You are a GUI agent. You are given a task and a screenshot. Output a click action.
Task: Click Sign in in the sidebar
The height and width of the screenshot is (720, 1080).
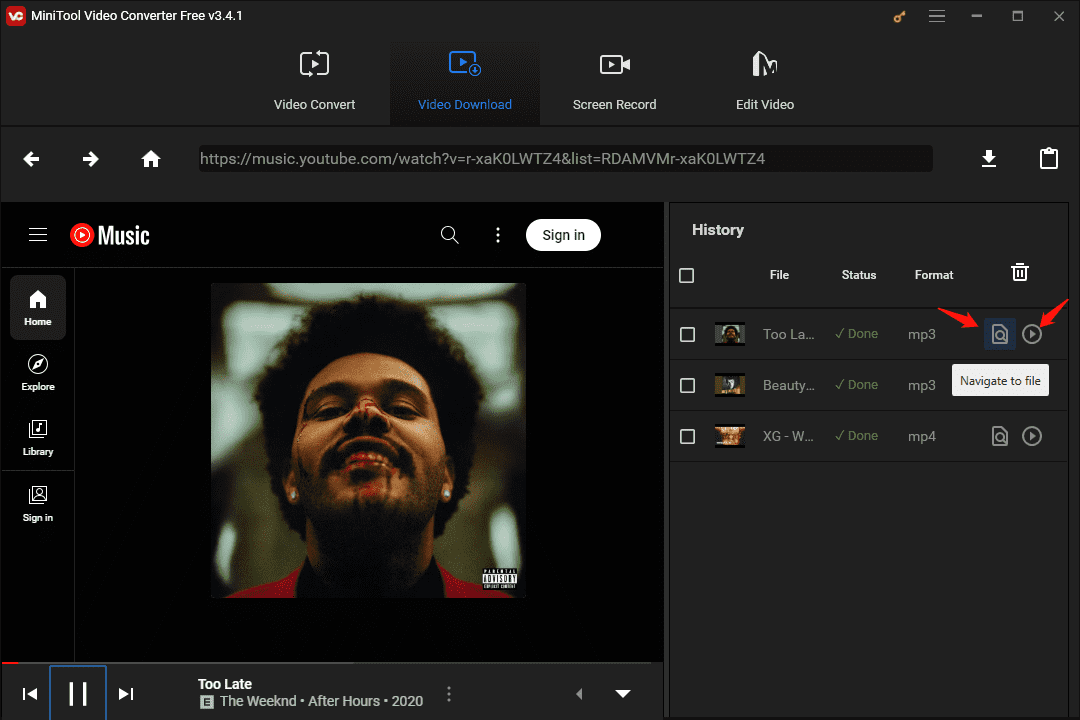coord(38,504)
